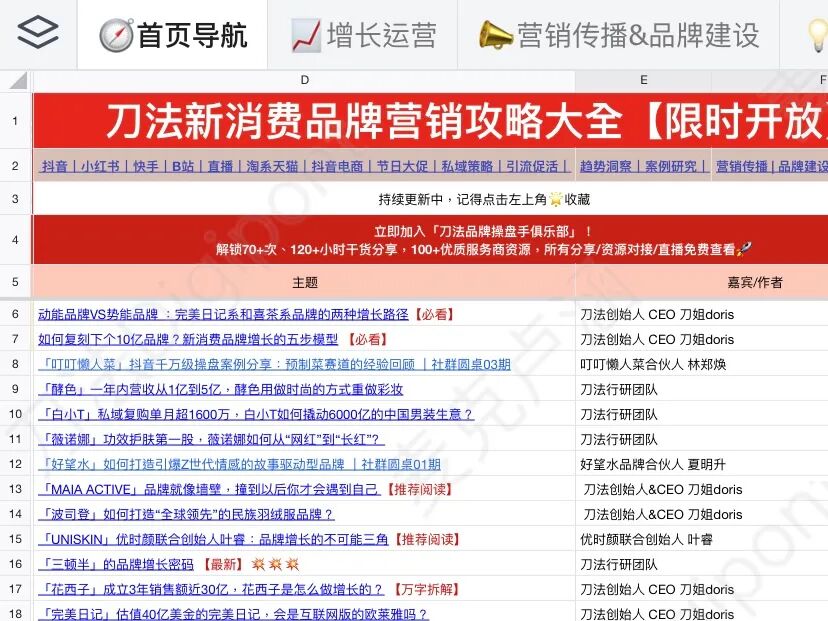Open the 抖音 link in navigation row

55,166
